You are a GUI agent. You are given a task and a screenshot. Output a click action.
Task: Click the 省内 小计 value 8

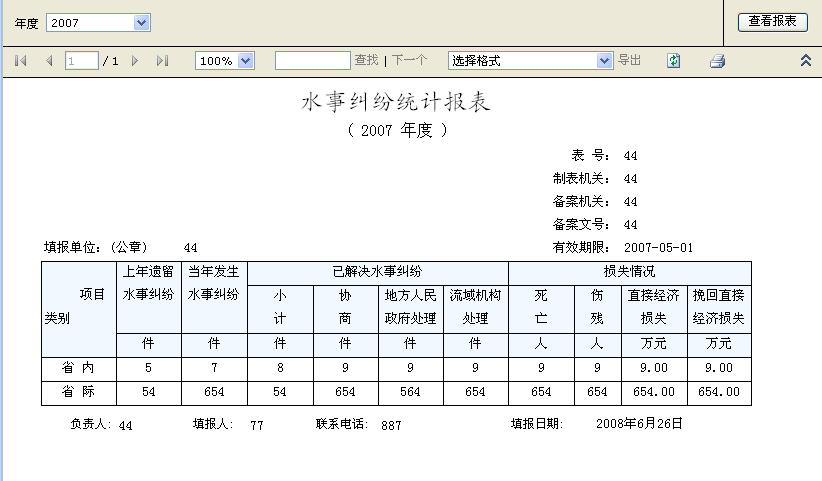[280, 368]
